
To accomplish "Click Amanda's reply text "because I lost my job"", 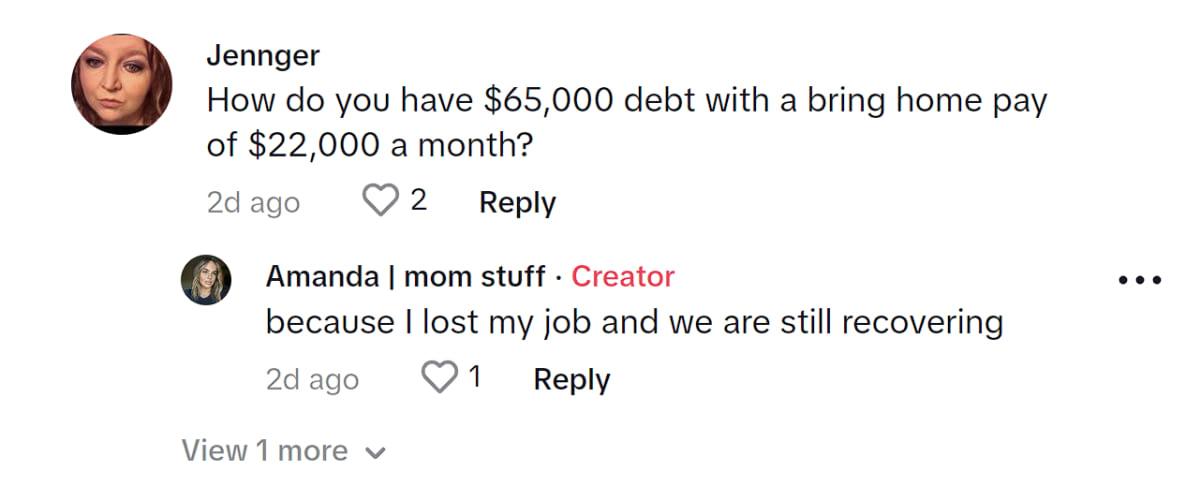I will (x=633, y=322).
